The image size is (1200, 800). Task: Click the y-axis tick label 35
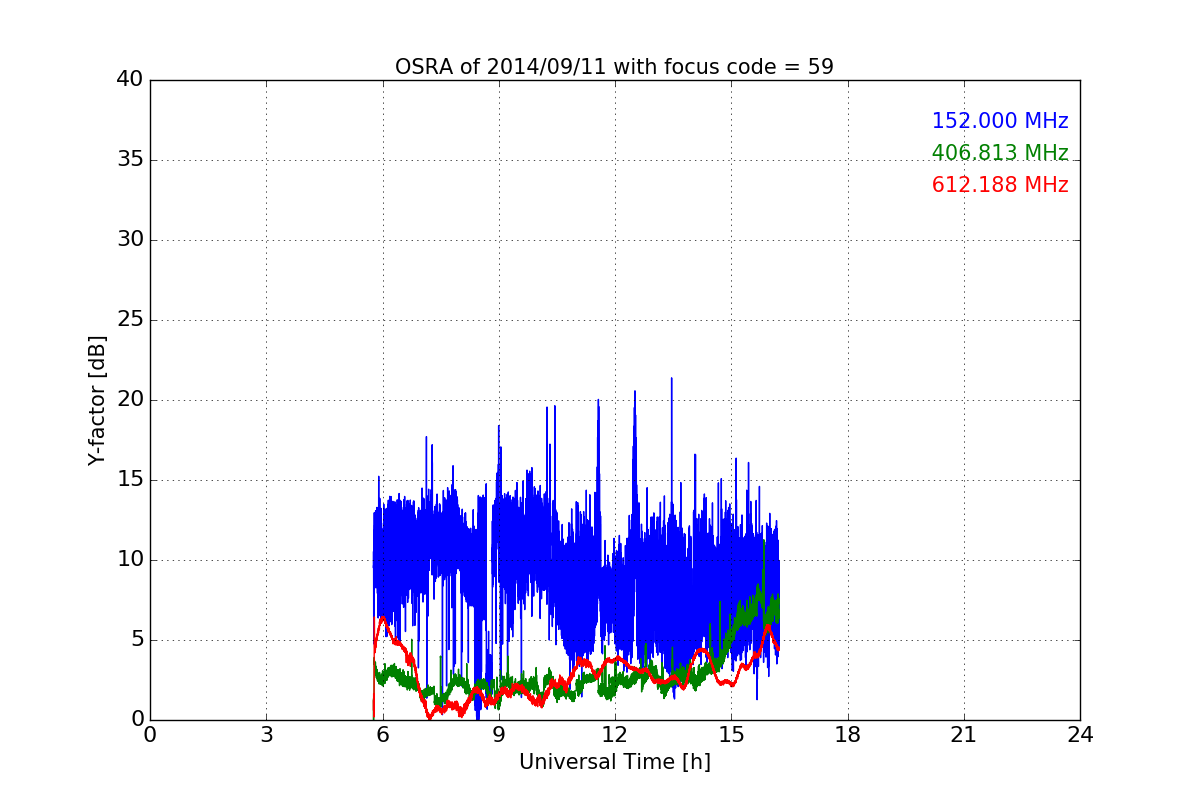click(x=130, y=160)
